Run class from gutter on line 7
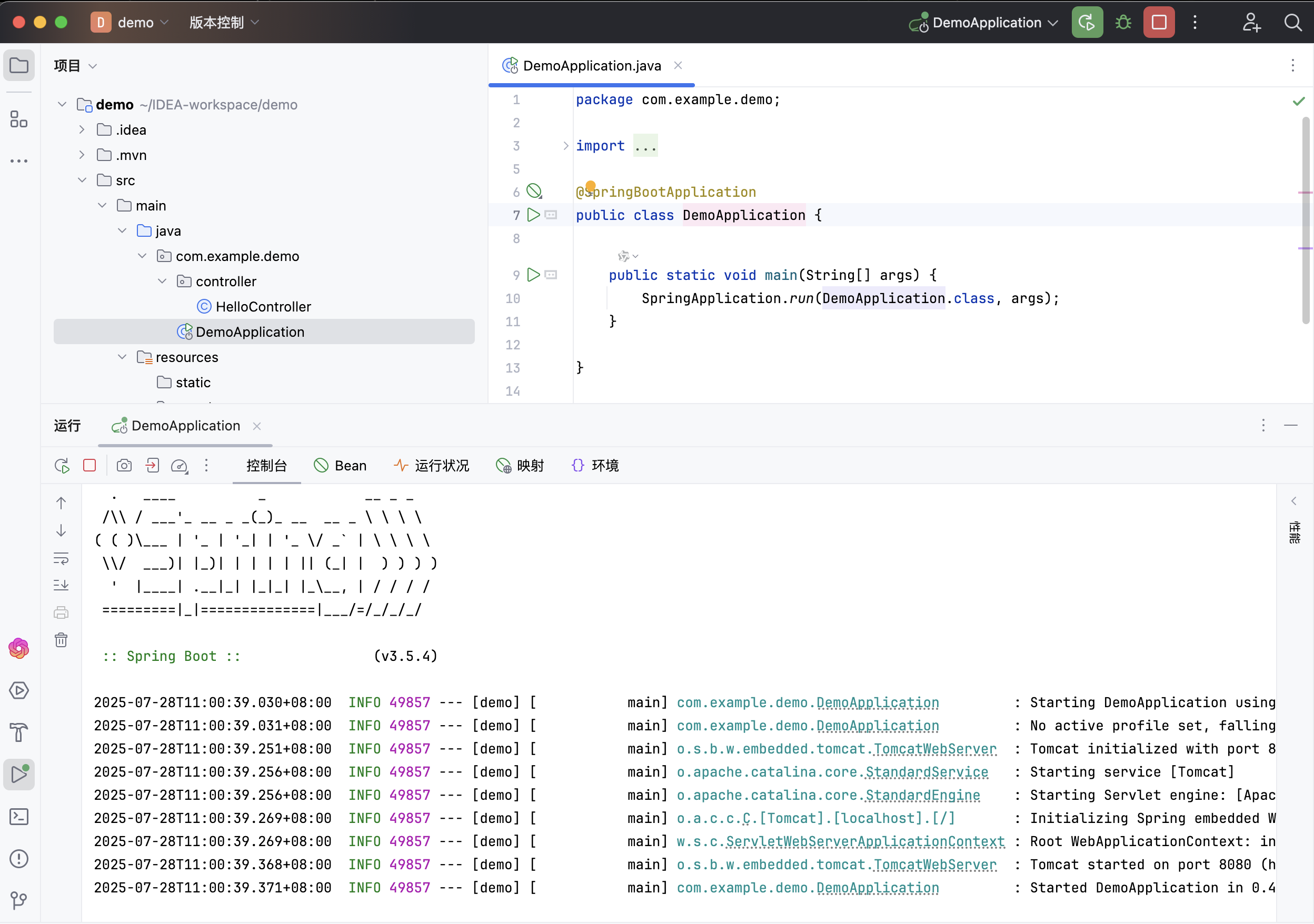This screenshot has width=1314, height=924. pyautogui.click(x=533, y=215)
